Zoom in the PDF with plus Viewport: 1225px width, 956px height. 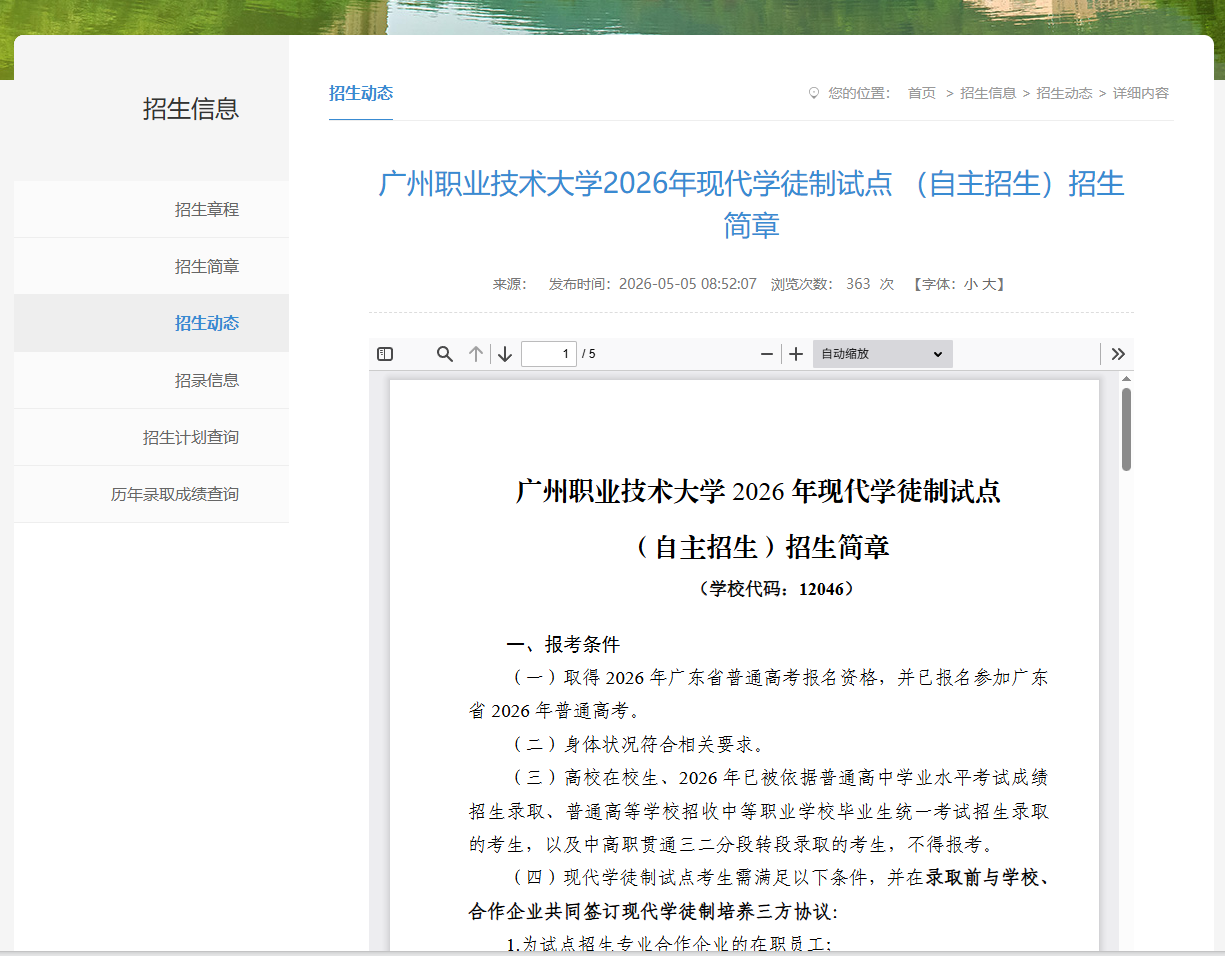click(x=796, y=354)
